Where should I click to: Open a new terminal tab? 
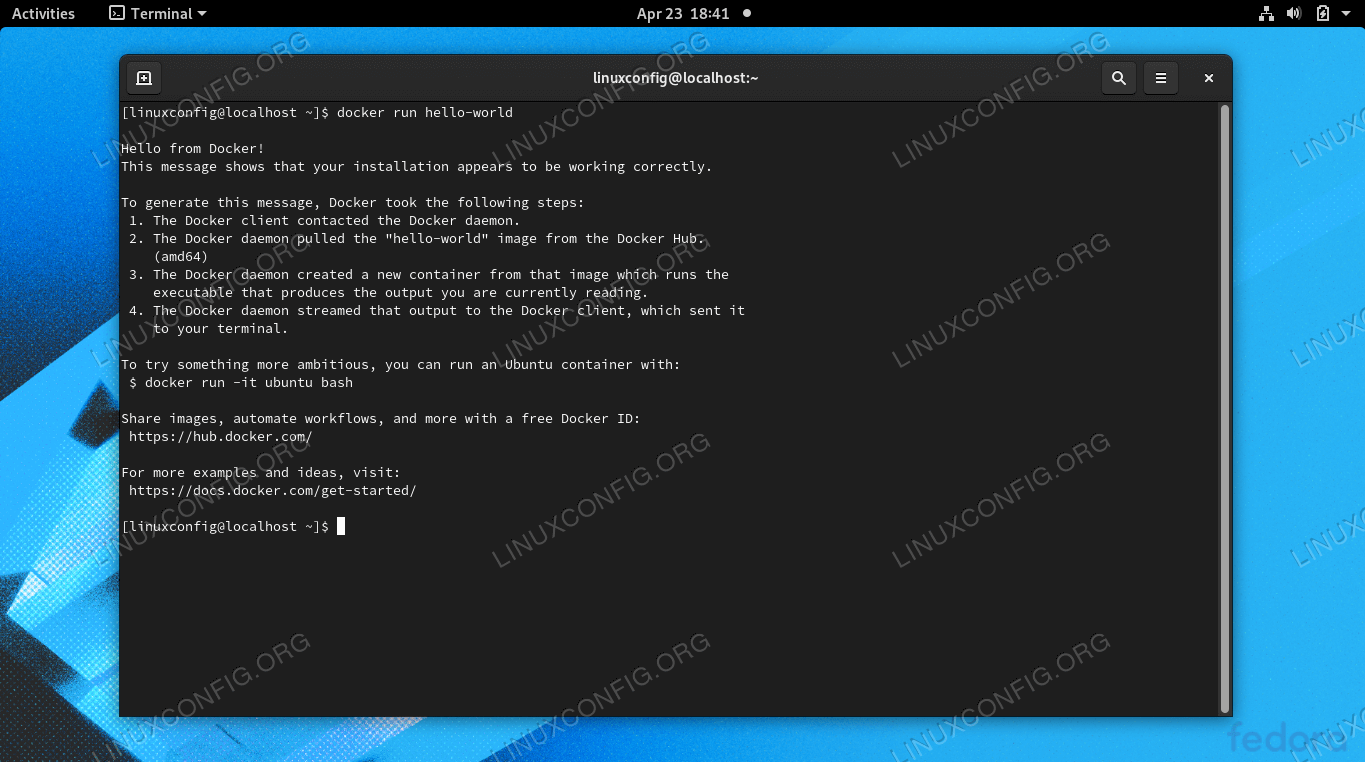pos(144,78)
